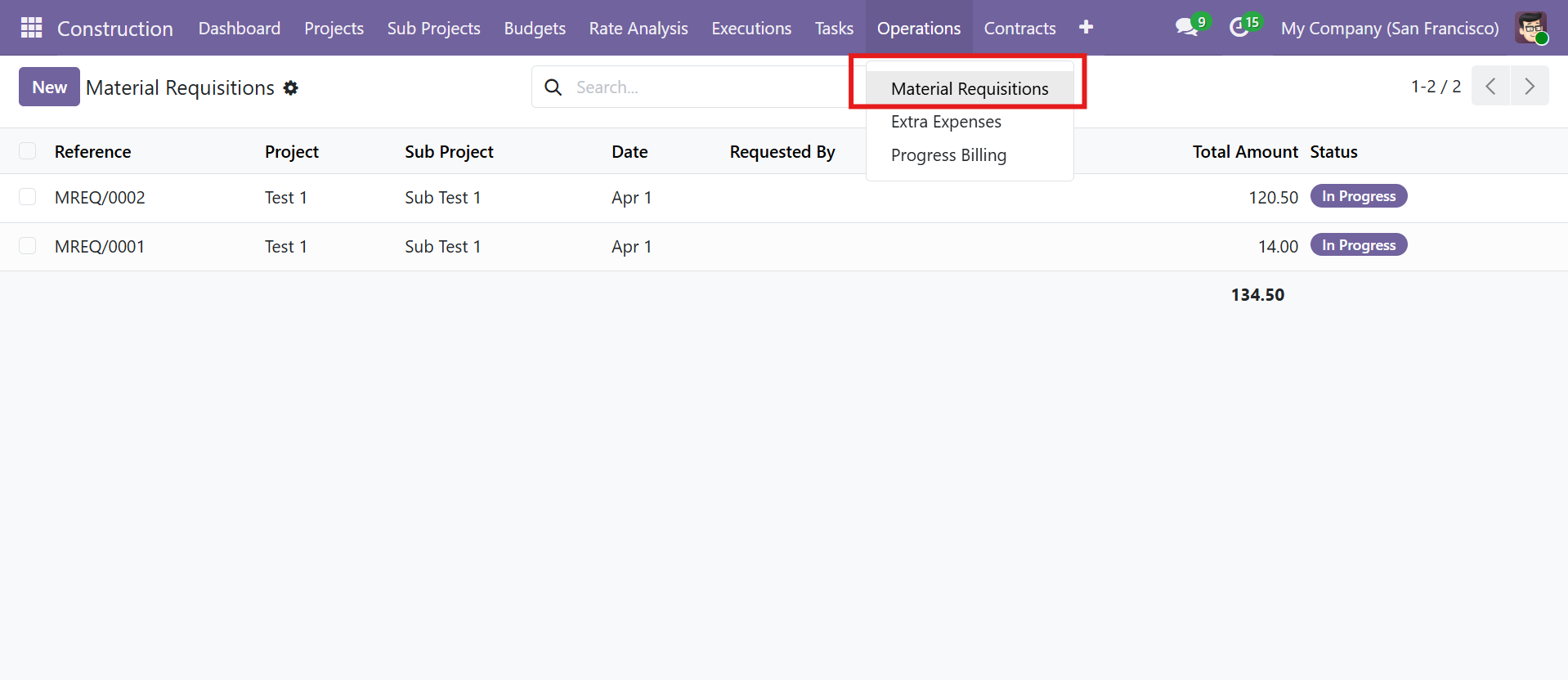Open the Operations menu
The width and height of the screenshot is (1568, 680).
[919, 28]
